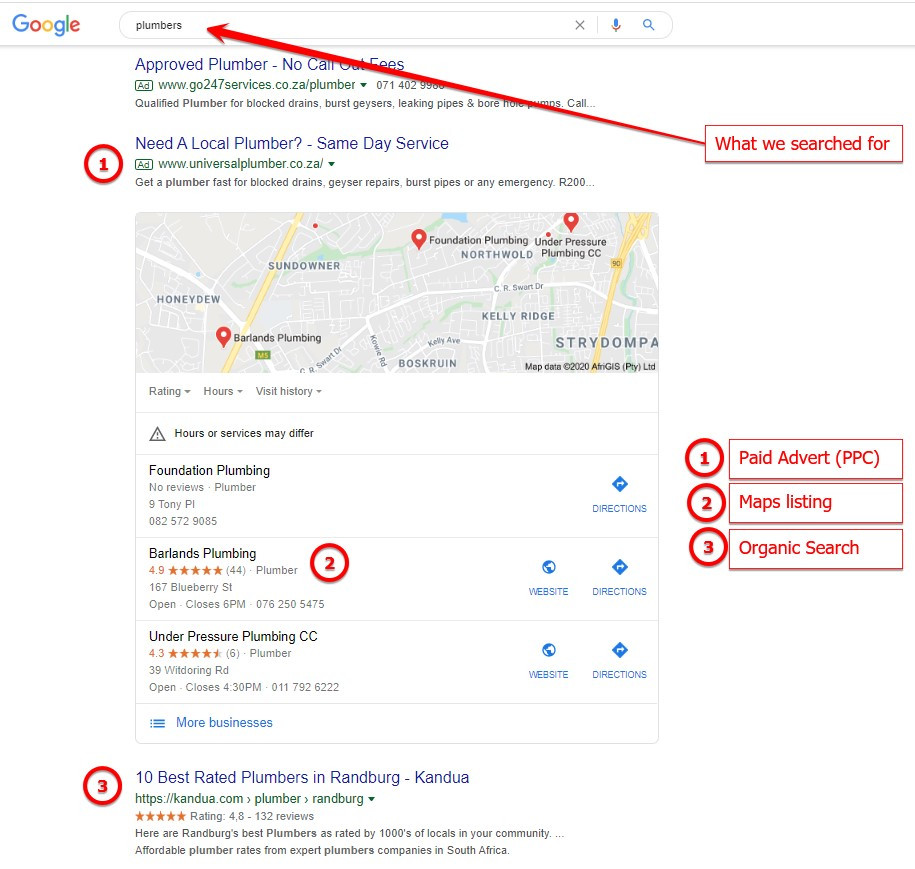
Task: Expand arrow next to kandua.com URL
Action: (x=372, y=798)
